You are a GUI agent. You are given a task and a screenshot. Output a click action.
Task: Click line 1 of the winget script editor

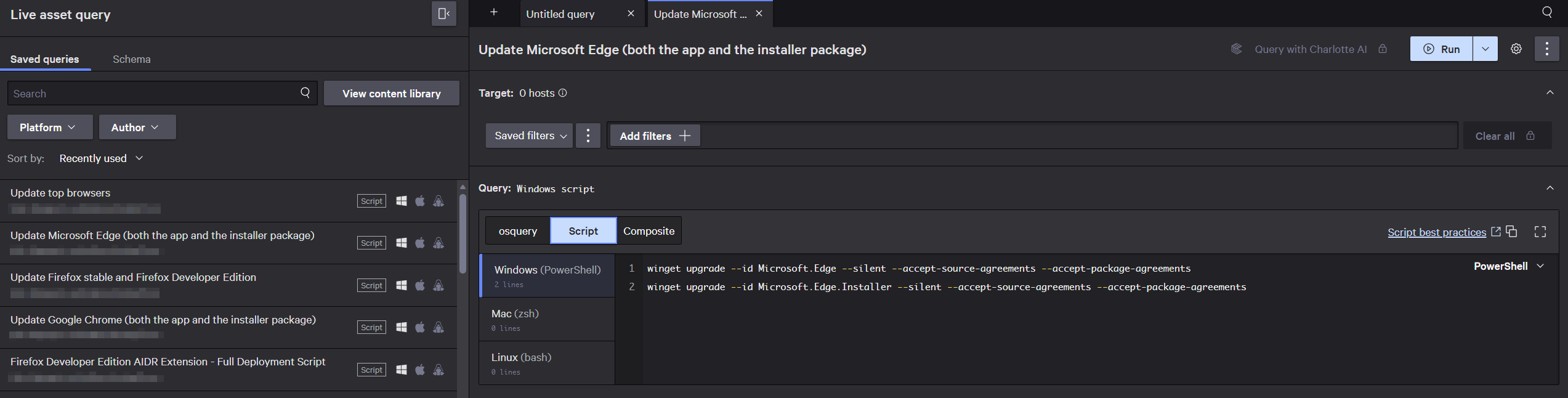918,269
